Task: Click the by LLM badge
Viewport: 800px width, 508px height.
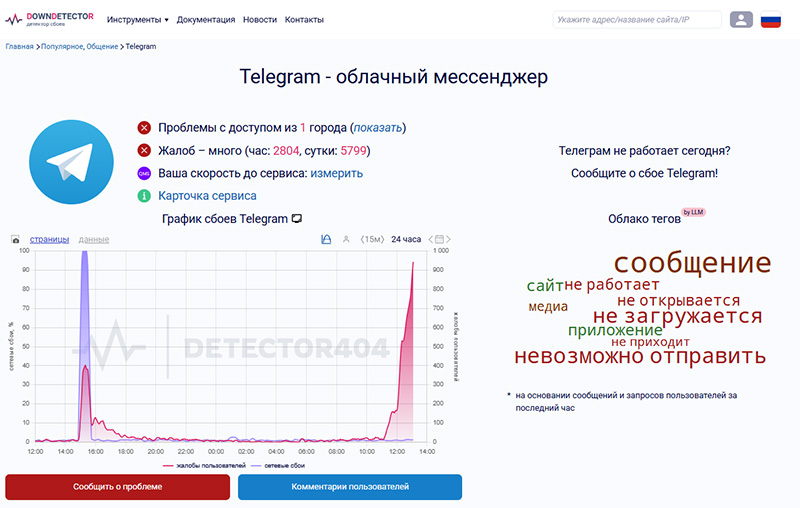Action: tap(693, 212)
